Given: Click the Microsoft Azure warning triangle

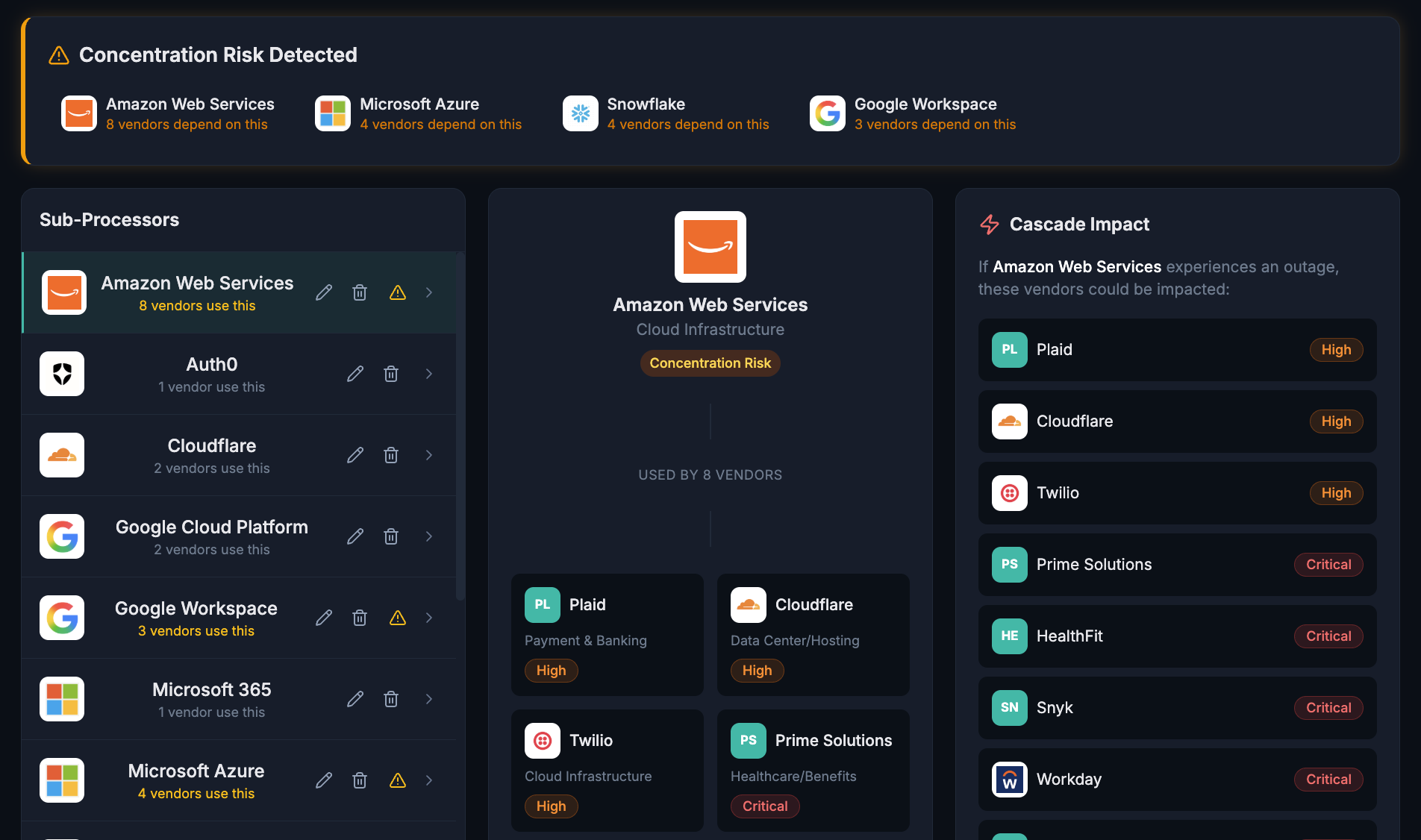Looking at the screenshot, I should pos(398,780).
